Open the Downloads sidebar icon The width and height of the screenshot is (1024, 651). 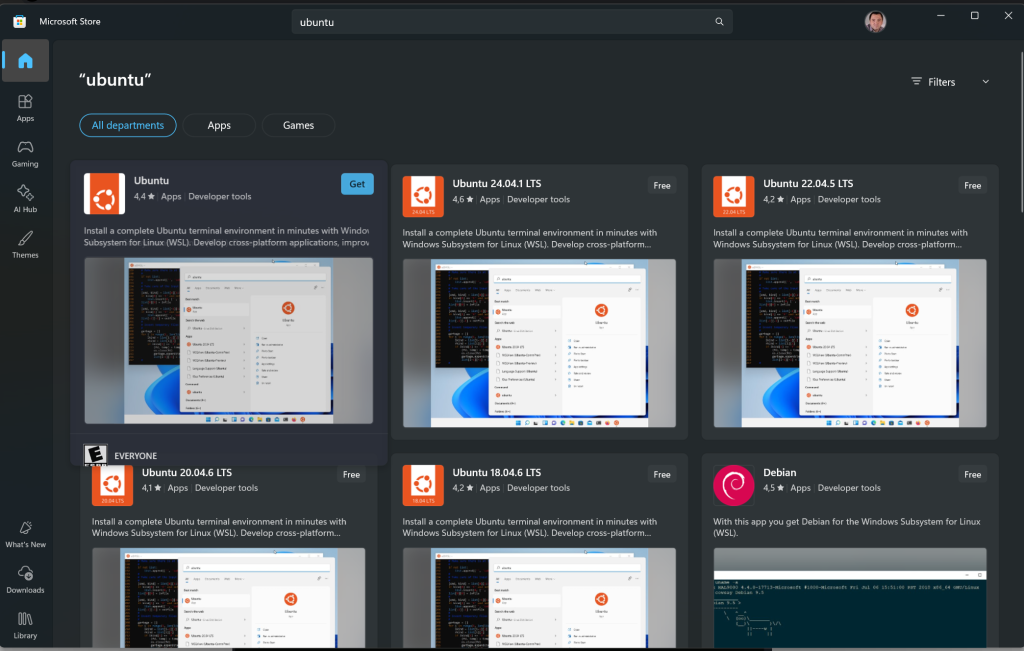tap(25, 579)
